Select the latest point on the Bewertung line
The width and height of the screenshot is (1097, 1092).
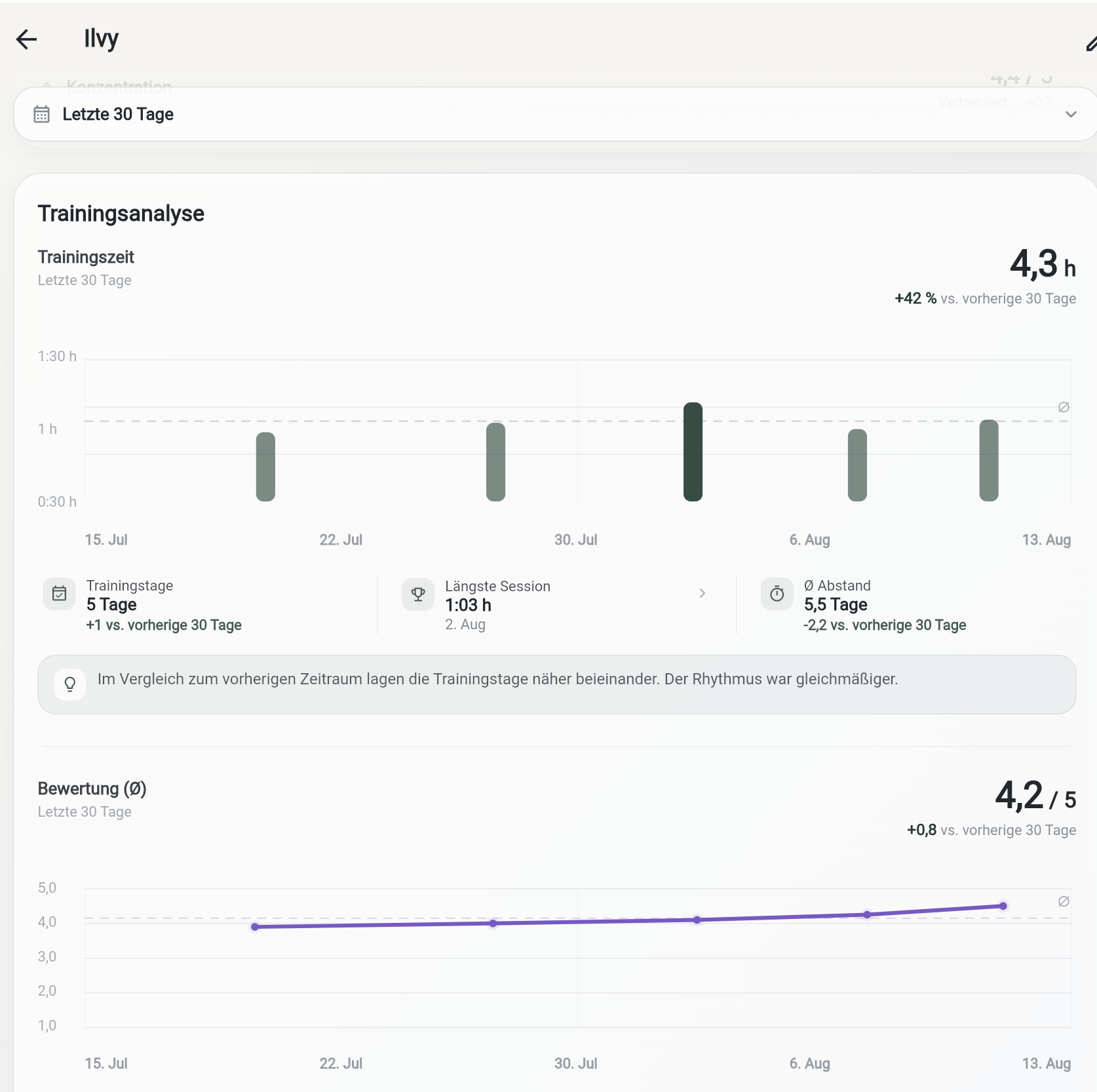1003,906
